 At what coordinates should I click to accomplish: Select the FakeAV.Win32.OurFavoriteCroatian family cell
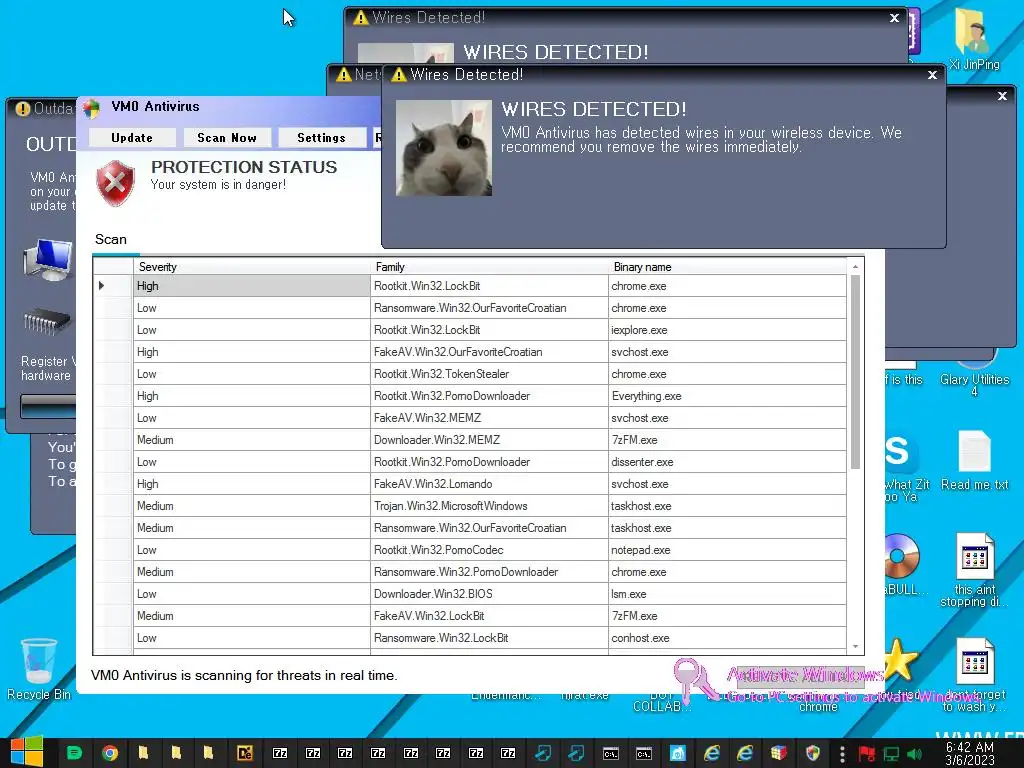coord(489,352)
